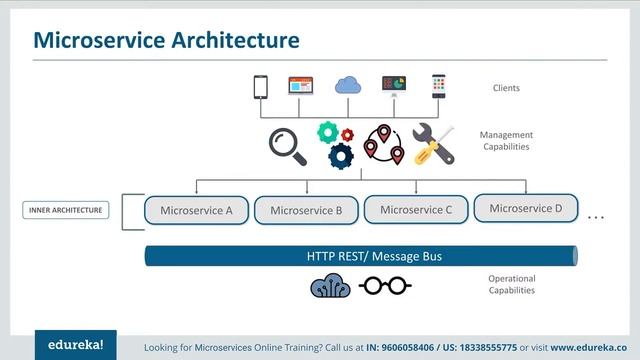Click the smartphone client icon
640x360 pixels.
click(261, 87)
